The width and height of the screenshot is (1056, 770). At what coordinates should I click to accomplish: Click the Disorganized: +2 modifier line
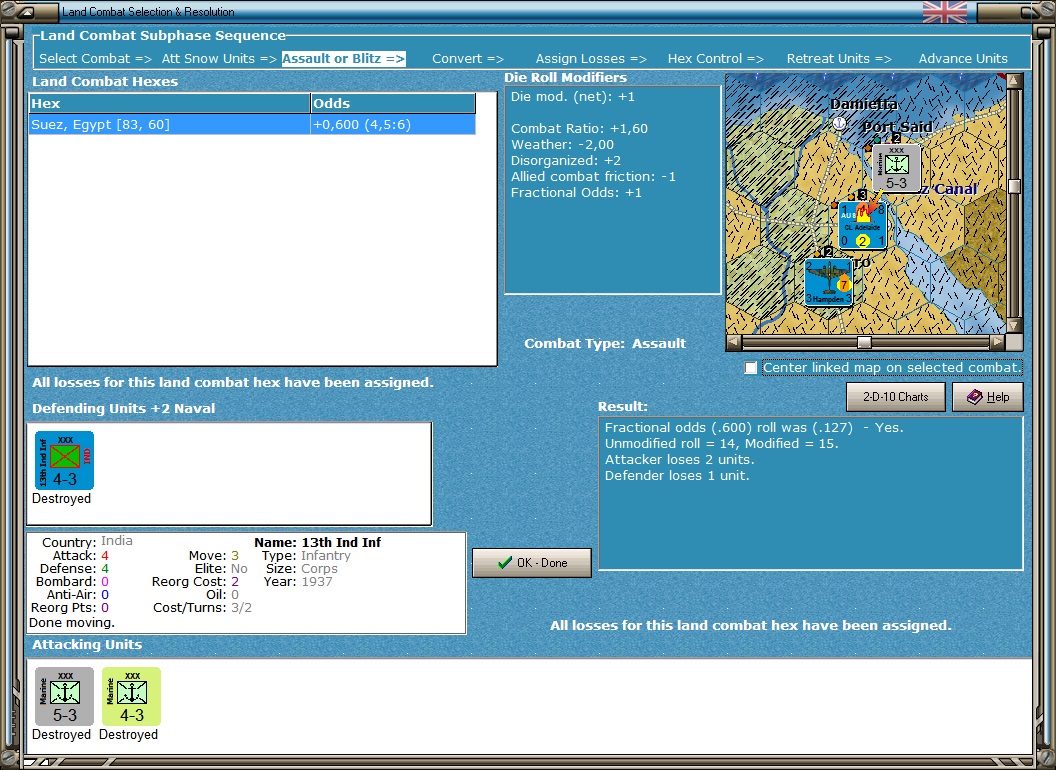coord(566,161)
